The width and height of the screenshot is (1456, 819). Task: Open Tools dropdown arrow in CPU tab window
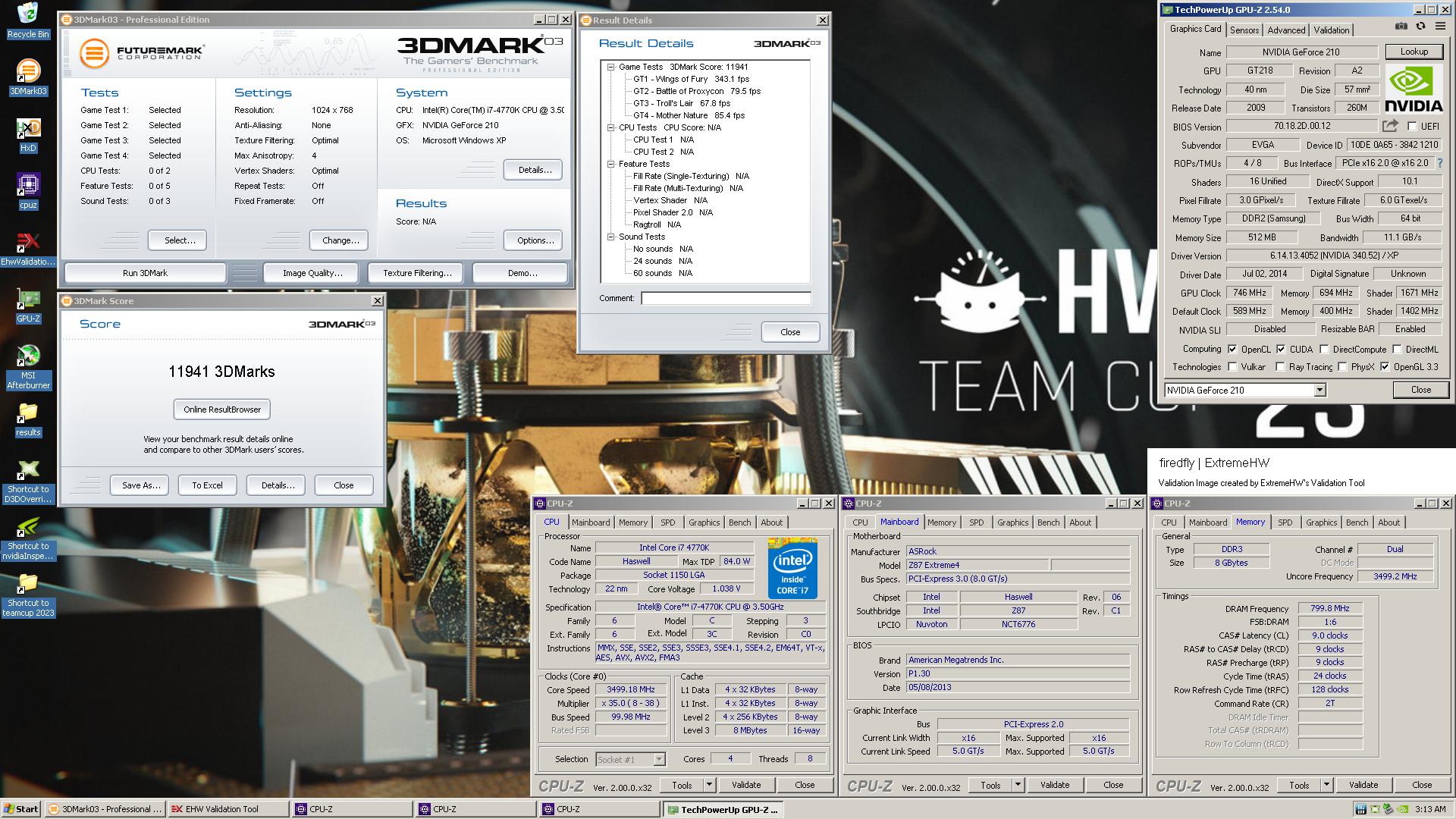click(x=709, y=785)
